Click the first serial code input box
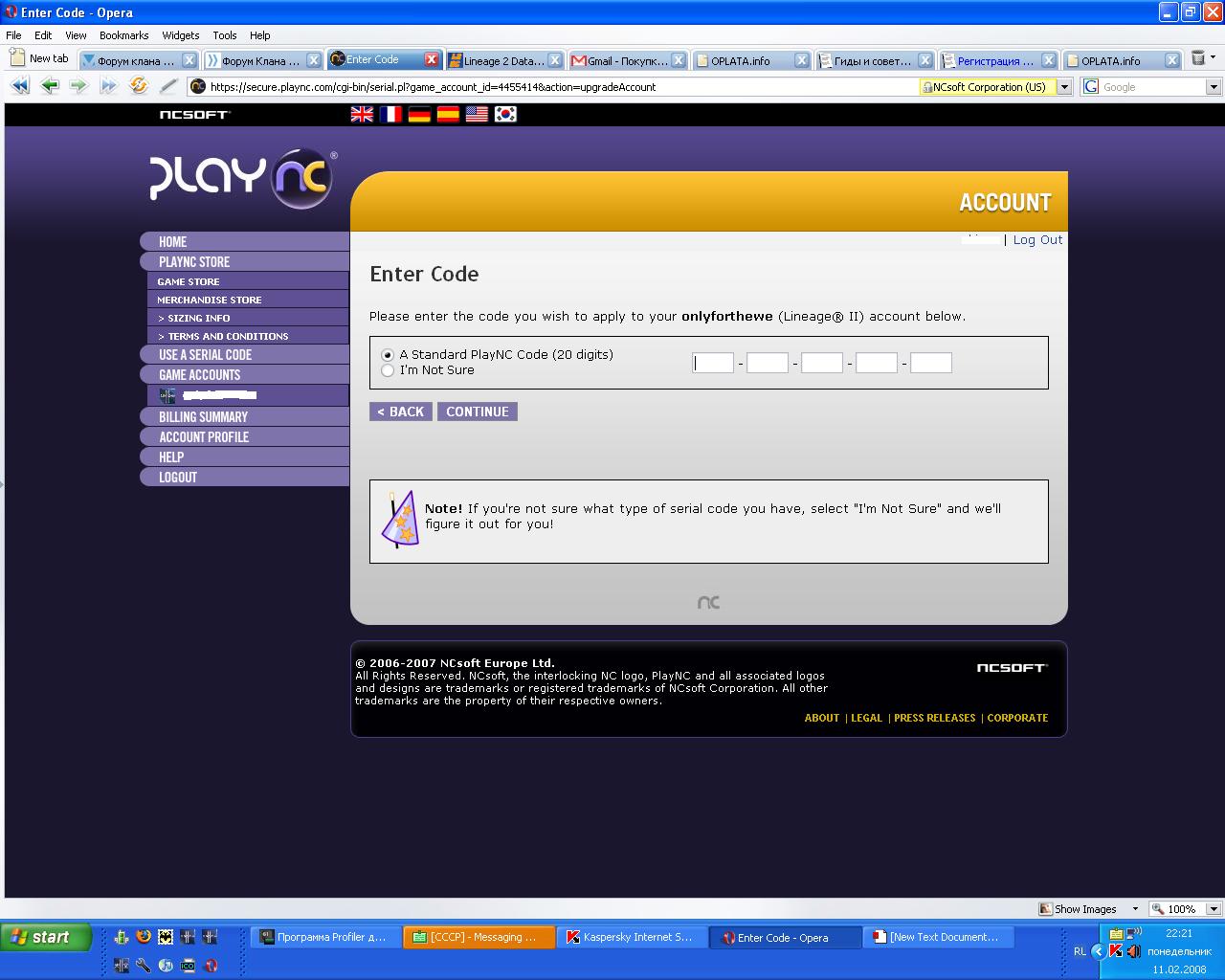1225x980 pixels. pos(713,363)
